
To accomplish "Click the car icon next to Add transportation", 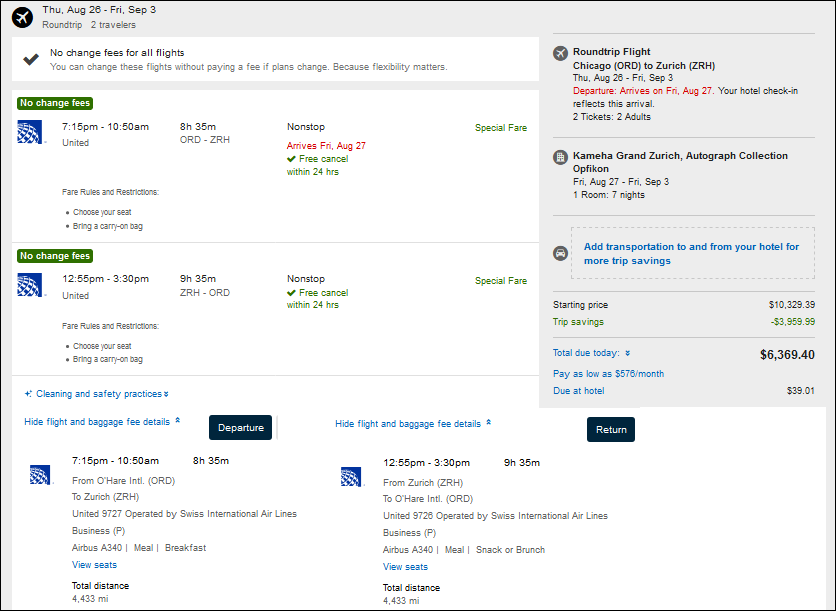I will click(560, 253).
